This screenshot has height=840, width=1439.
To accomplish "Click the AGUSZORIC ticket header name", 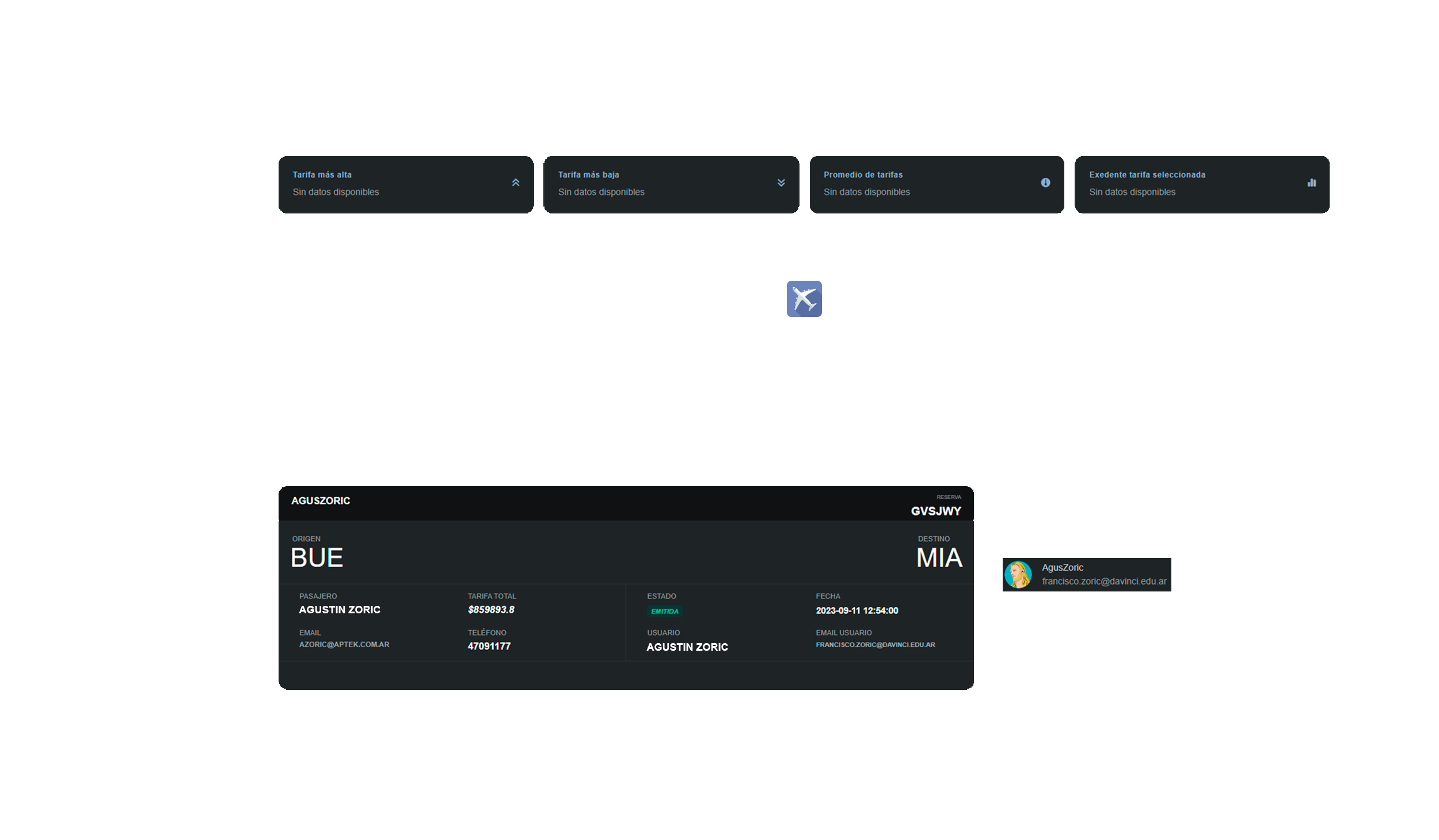I will 321,501.
